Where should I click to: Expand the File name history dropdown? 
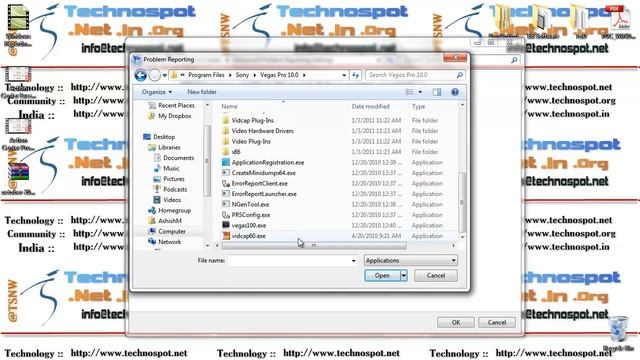tap(353, 260)
